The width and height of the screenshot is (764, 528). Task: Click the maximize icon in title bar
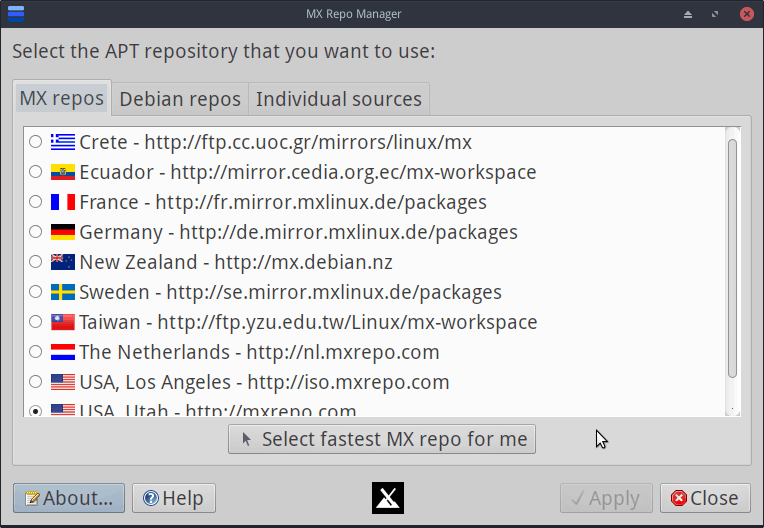(x=715, y=14)
